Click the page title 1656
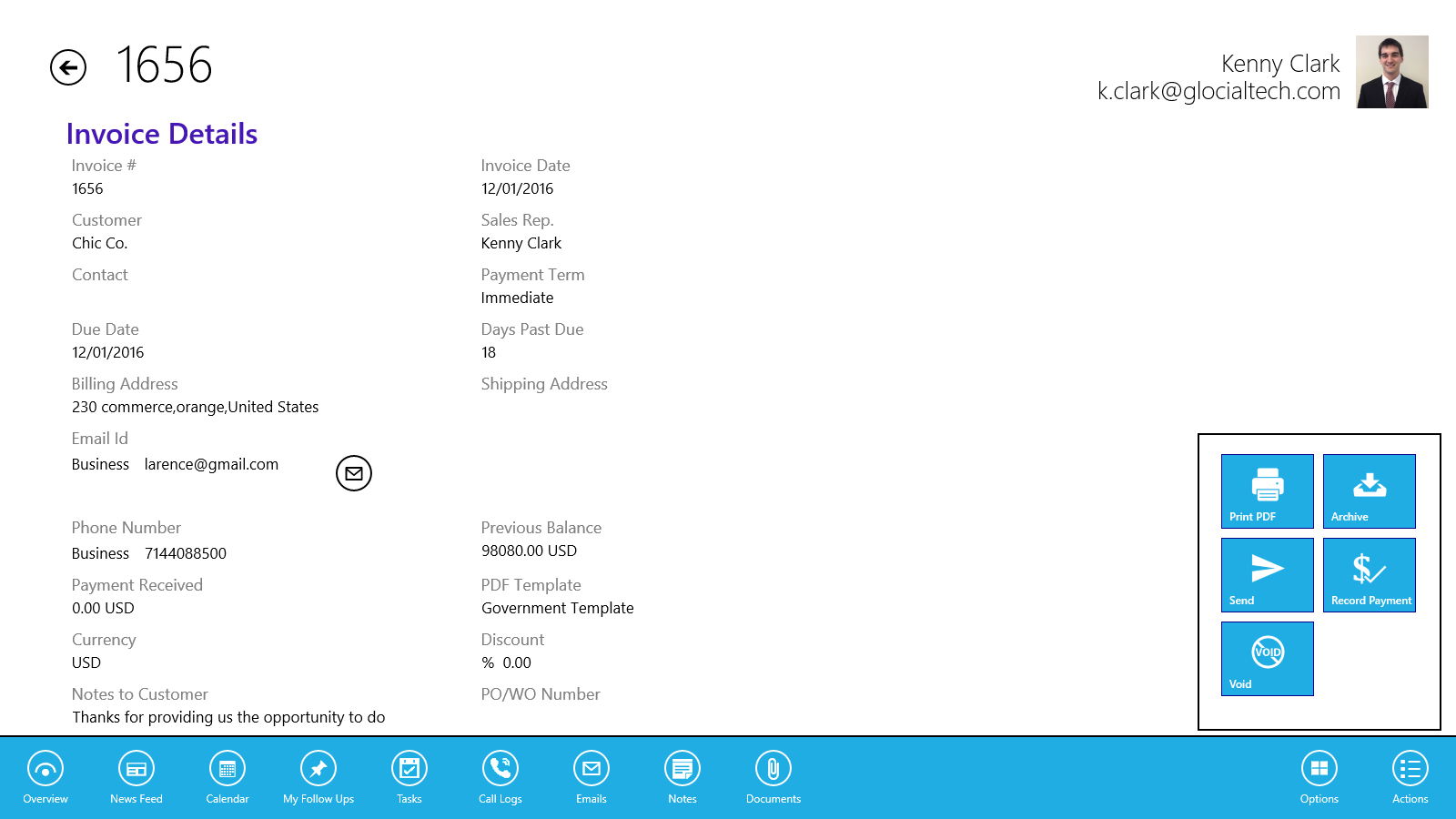 coord(164,66)
